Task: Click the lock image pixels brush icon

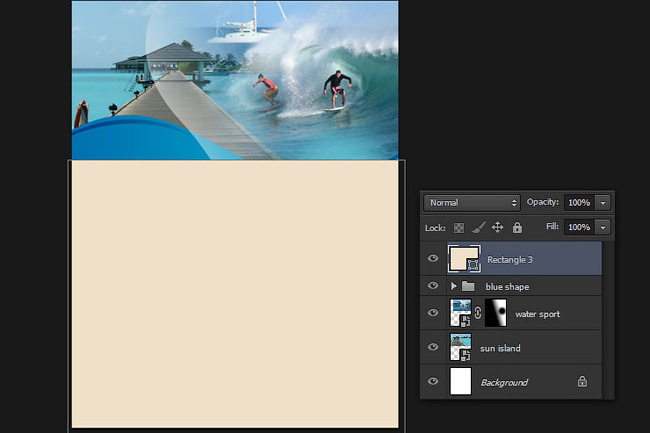Action: (479, 227)
